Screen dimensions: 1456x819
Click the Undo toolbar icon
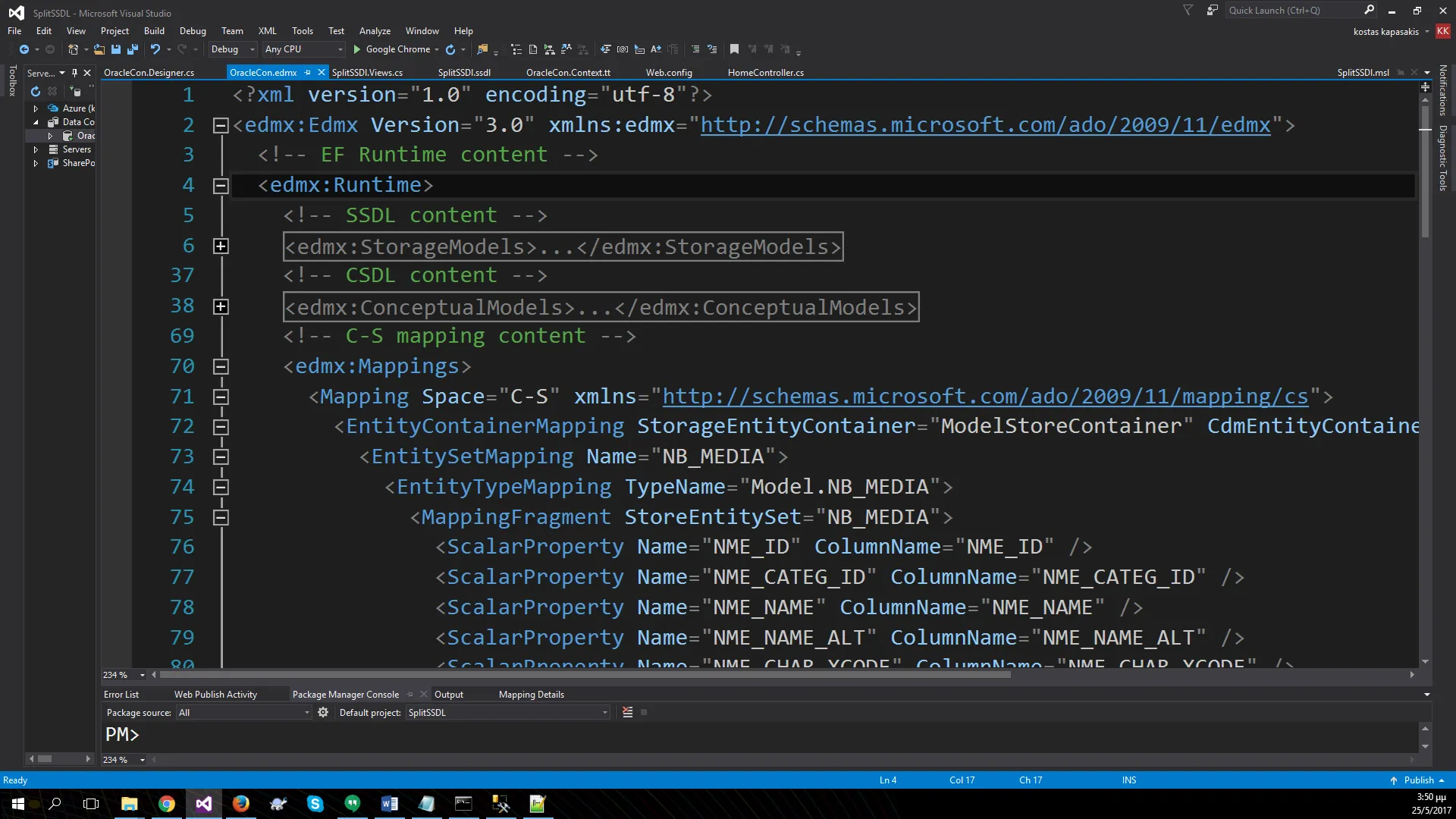(155, 49)
